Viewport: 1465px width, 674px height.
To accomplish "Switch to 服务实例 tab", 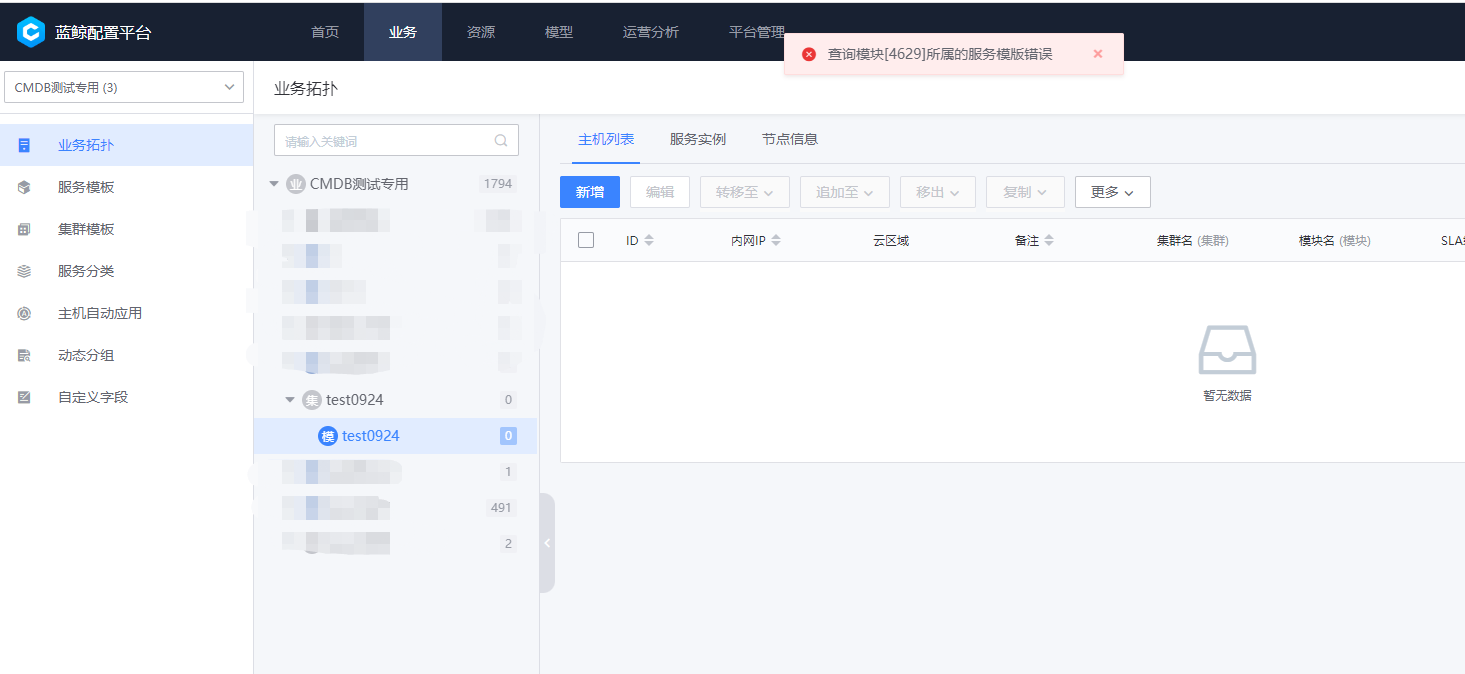I will [698, 139].
